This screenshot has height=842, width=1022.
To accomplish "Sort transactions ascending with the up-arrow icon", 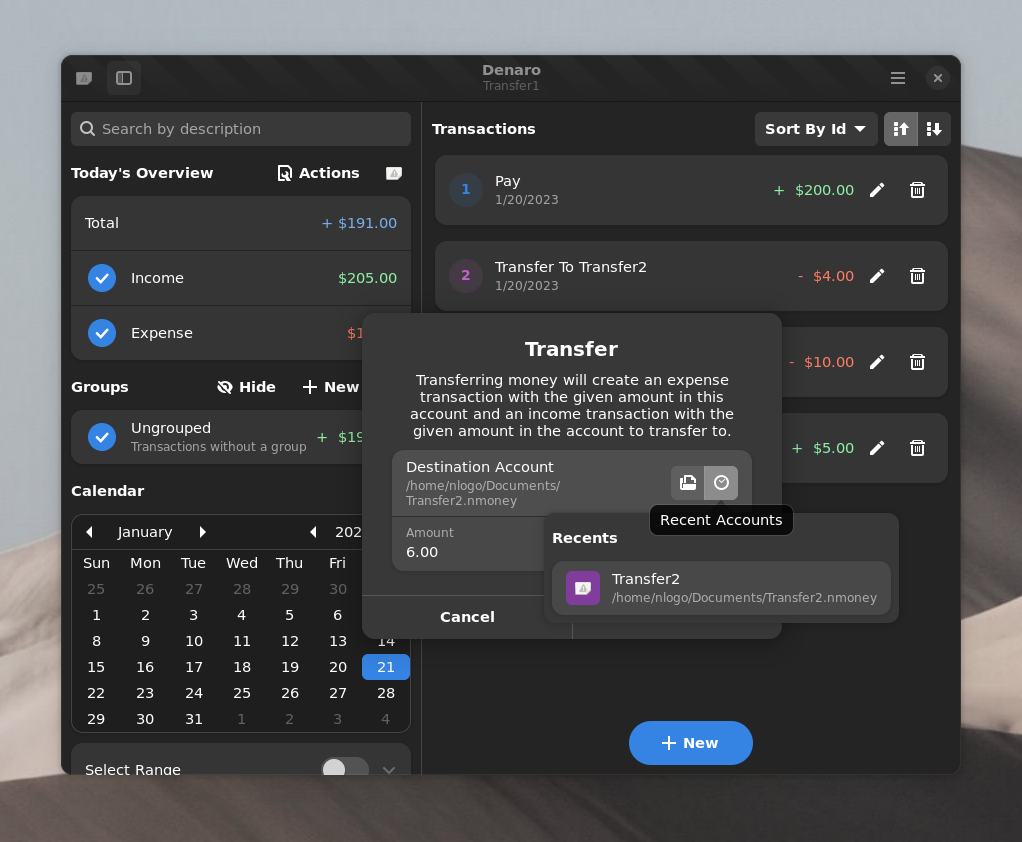I will point(900,129).
